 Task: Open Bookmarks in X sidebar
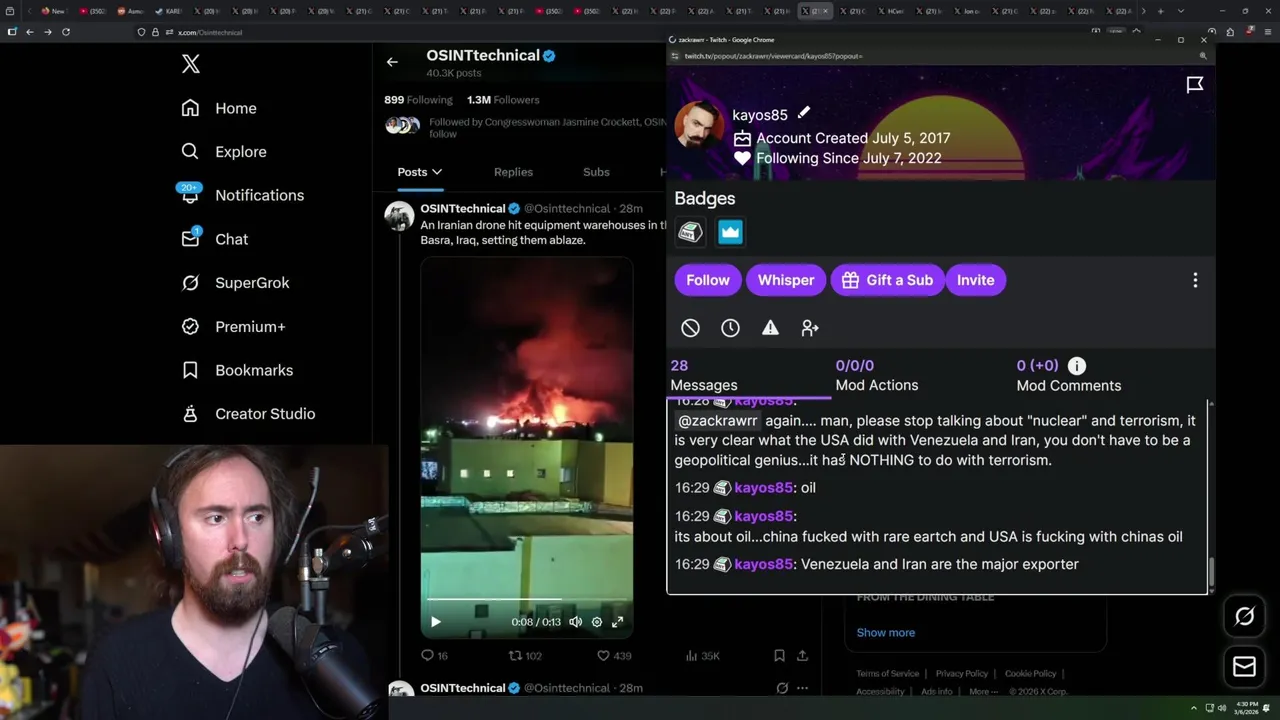coord(237,370)
